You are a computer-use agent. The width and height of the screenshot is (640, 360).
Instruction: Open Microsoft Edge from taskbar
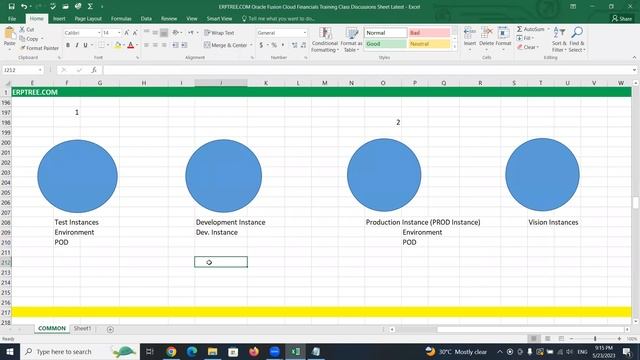[x=192, y=351]
